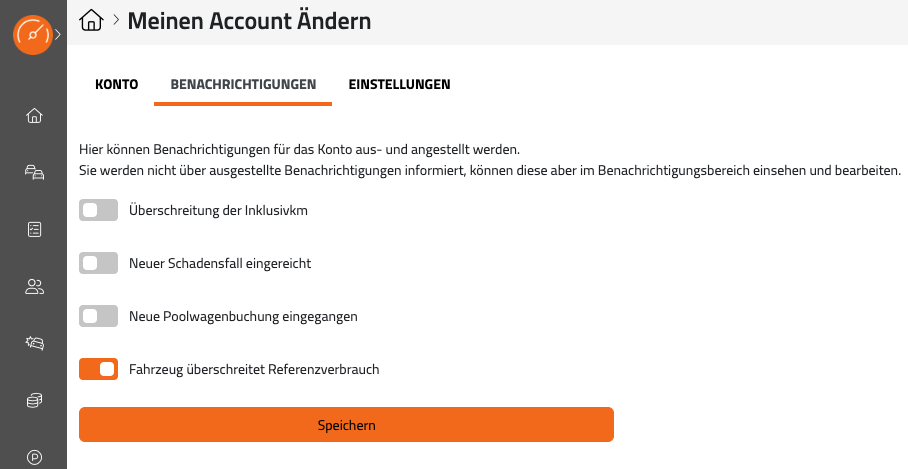Open the checklist icon in the sidebar

(34, 230)
